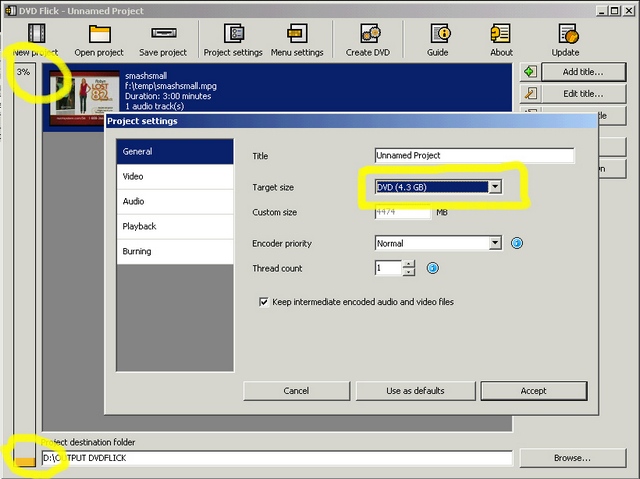Start Create DVD from toolbar

click(x=370, y=33)
